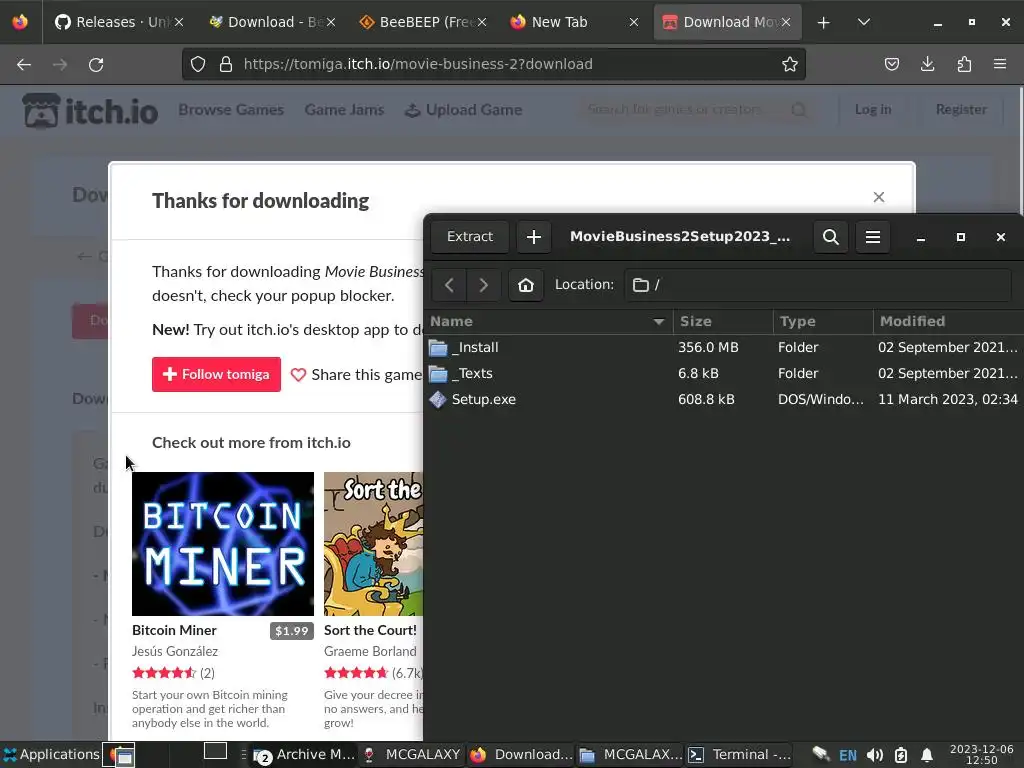Click the taskbar clock
Viewport: 1024px width, 768px height.
pos(981,754)
